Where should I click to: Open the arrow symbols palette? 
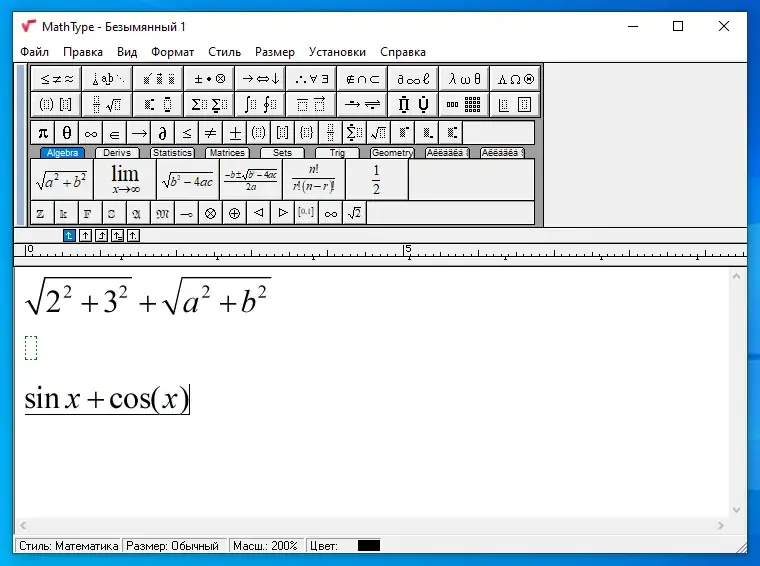[260, 79]
